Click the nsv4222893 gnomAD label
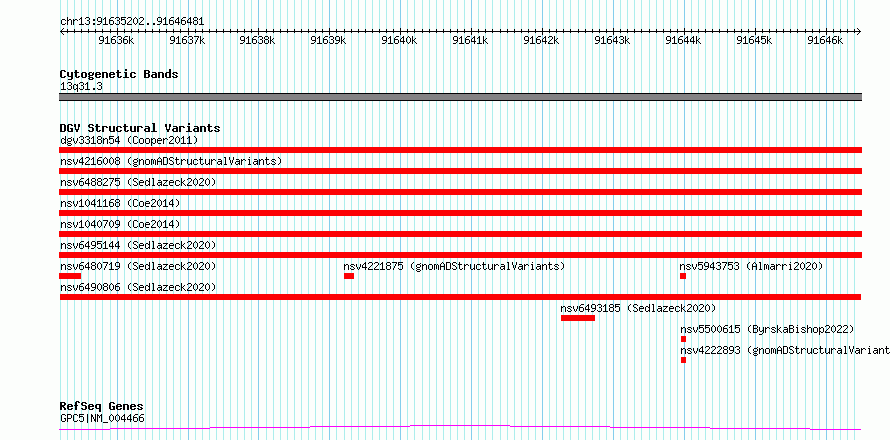The image size is (890, 440). click(x=784, y=350)
